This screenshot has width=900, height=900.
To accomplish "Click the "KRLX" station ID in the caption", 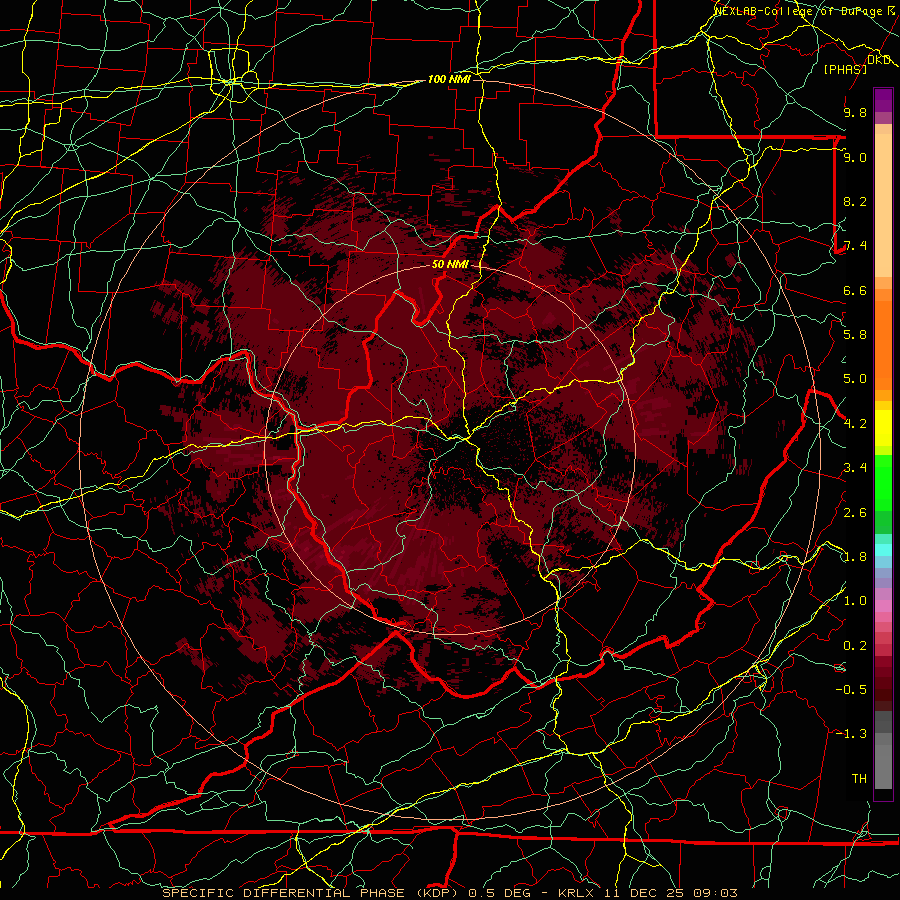I will [576, 893].
